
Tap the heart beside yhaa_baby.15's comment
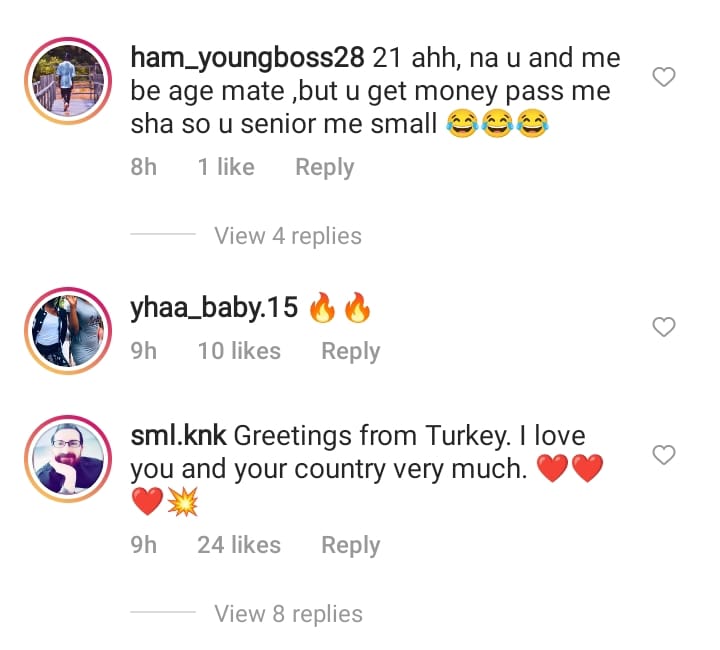click(x=664, y=327)
